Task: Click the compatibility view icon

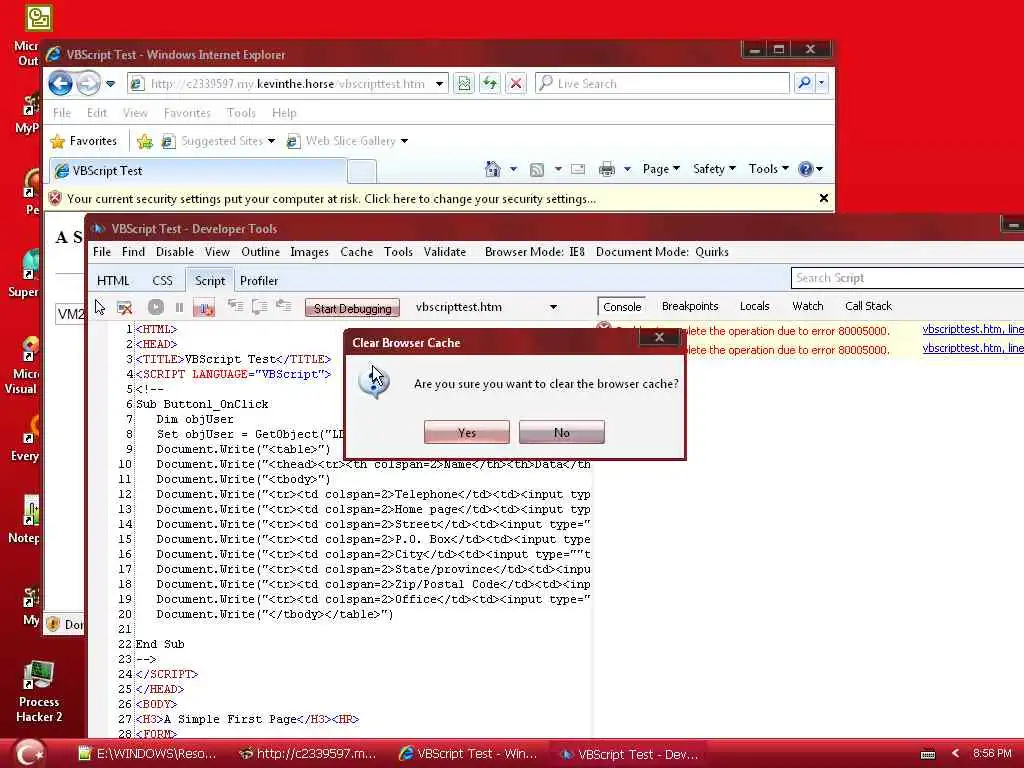Action: point(464,84)
